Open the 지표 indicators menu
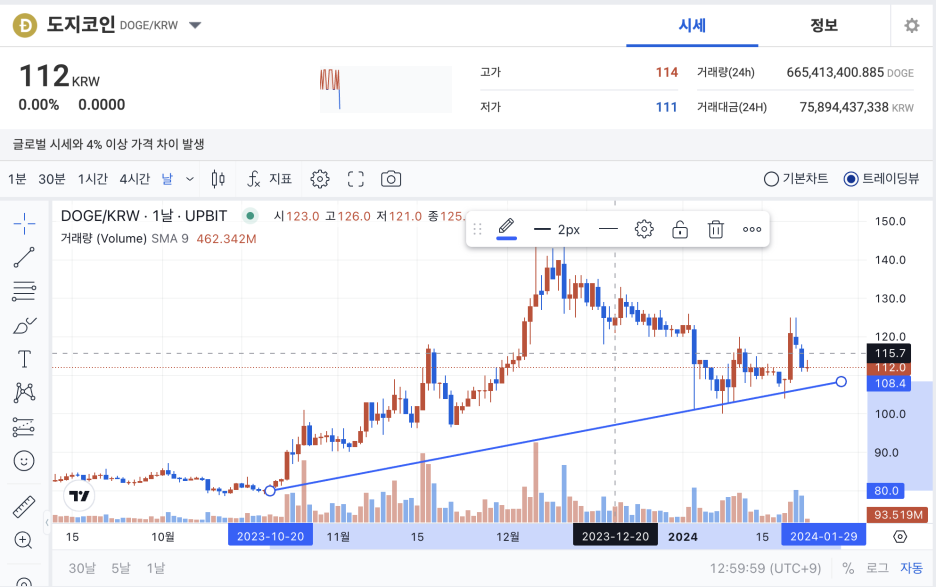The height and width of the screenshot is (587, 936). (269, 179)
